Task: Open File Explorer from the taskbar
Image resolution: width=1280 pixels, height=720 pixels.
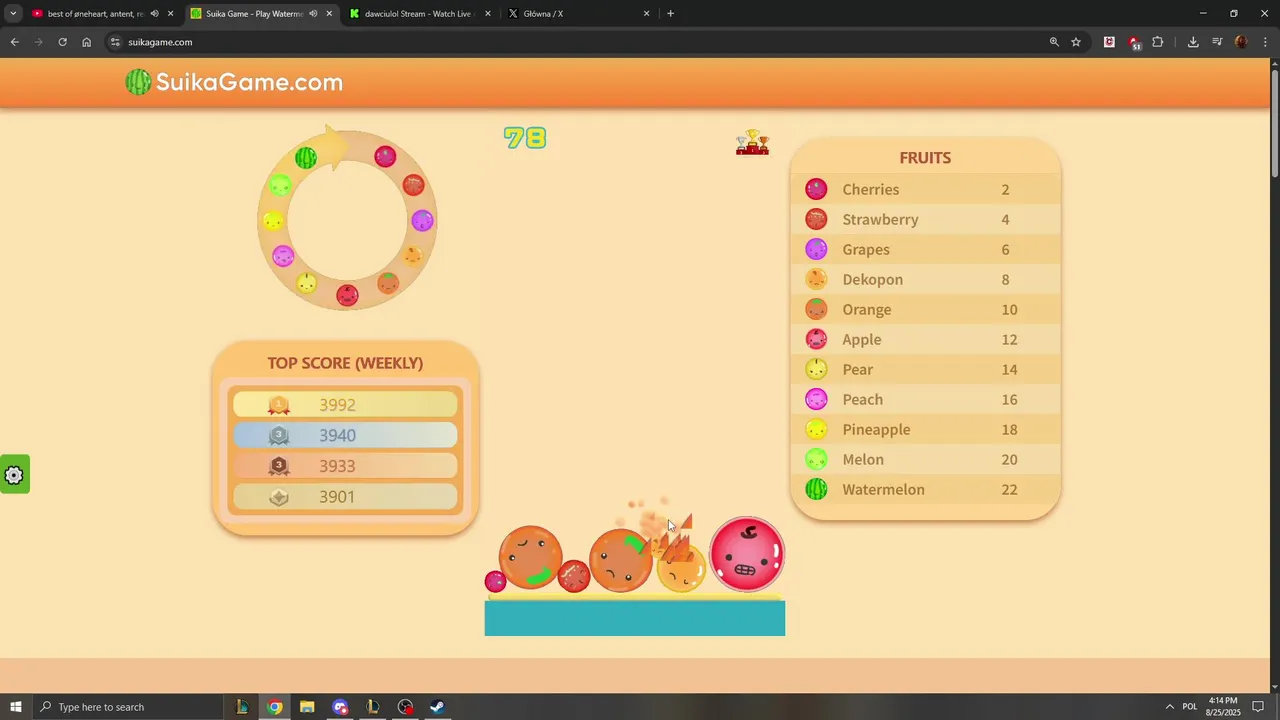Action: [x=307, y=707]
